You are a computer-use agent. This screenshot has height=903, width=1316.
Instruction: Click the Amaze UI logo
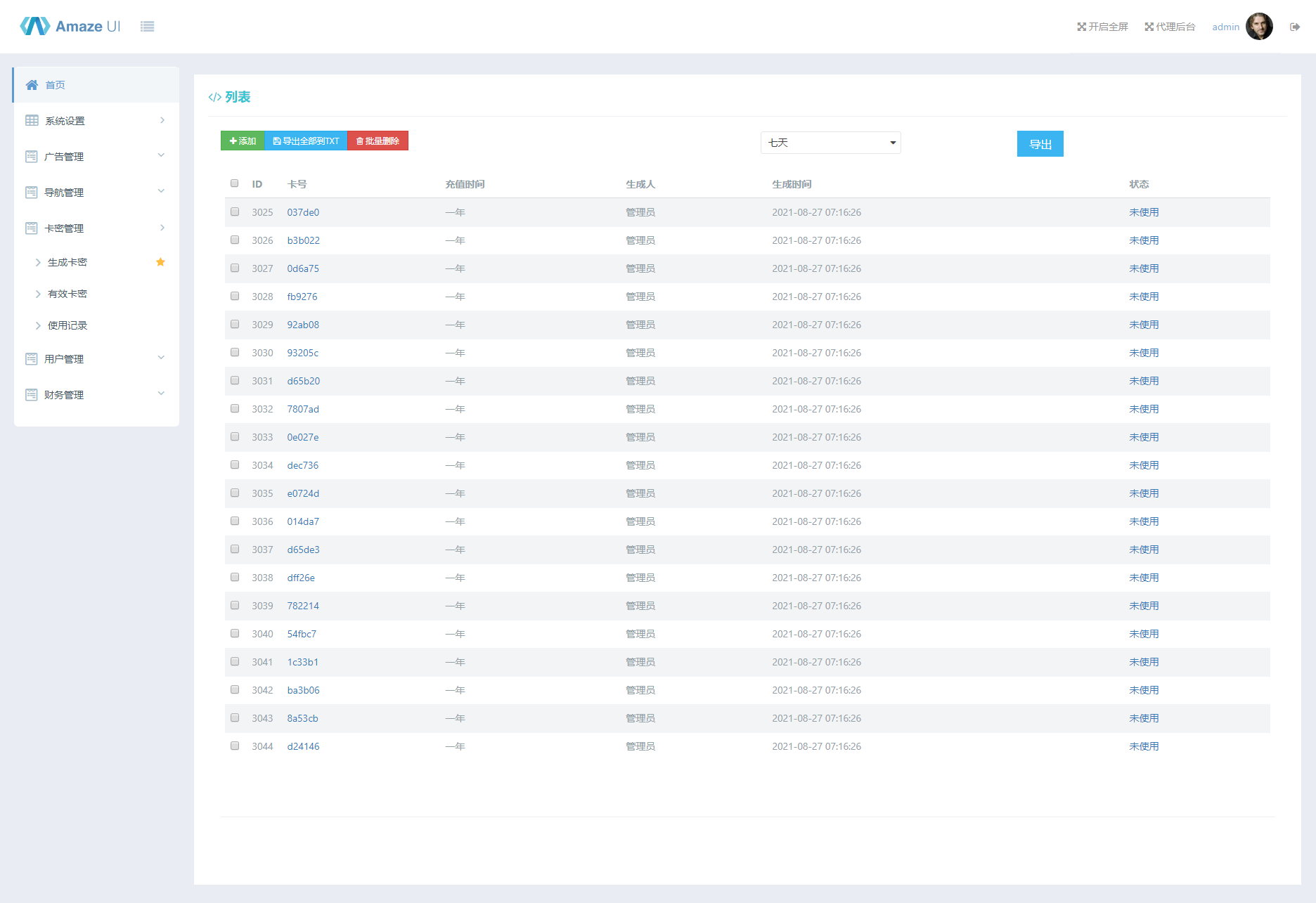tap(70, 27)
